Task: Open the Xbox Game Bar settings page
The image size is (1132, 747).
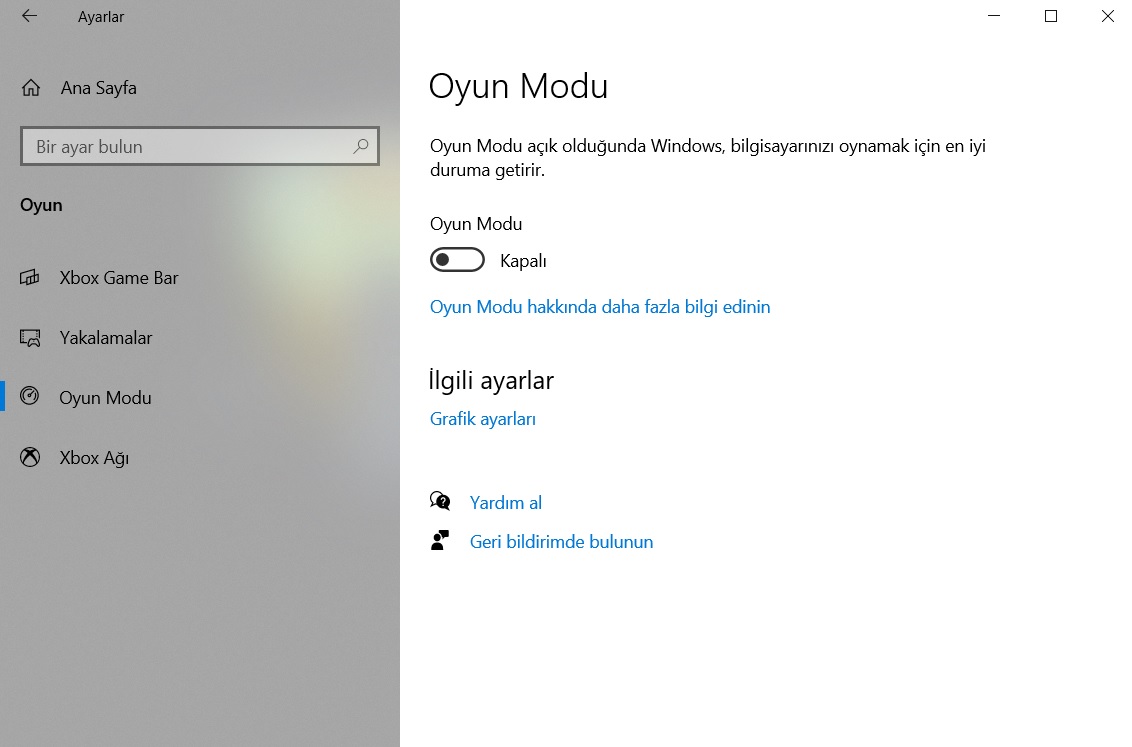Action: tap(118, 278)
